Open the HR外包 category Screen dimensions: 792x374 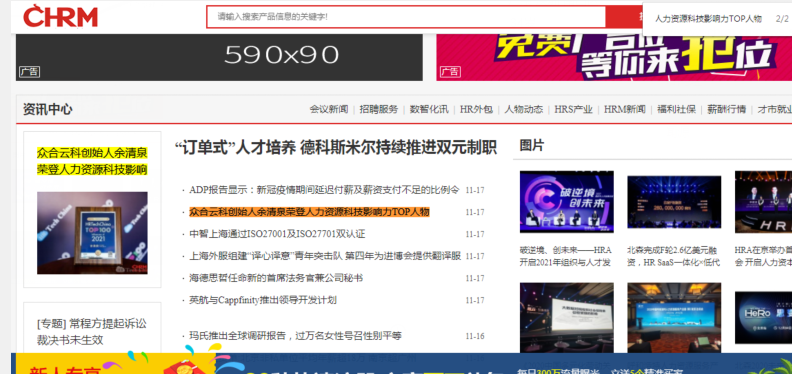[x=476, y=109]
